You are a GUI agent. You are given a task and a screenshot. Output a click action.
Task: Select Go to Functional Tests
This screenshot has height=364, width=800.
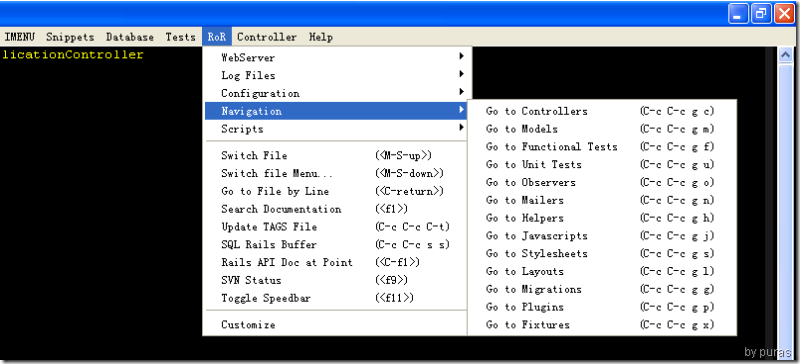point(602,147)
